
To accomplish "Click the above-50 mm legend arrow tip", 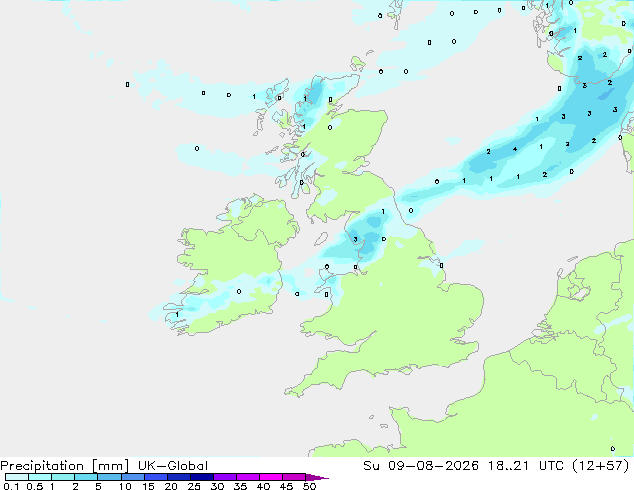I will pyautogui.click(x=317, y=477).
